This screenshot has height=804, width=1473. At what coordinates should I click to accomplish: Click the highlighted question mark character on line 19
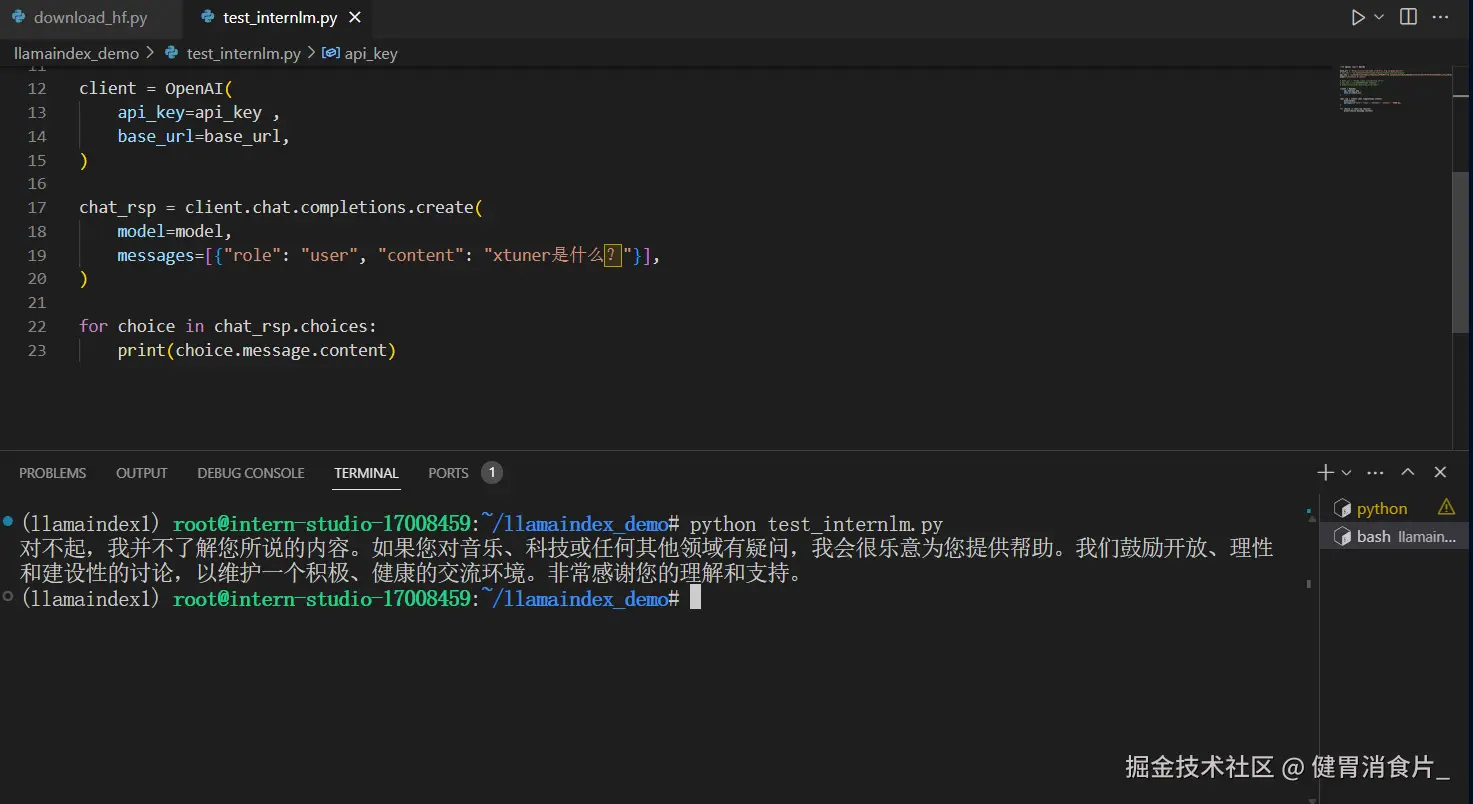pos(612,256)
